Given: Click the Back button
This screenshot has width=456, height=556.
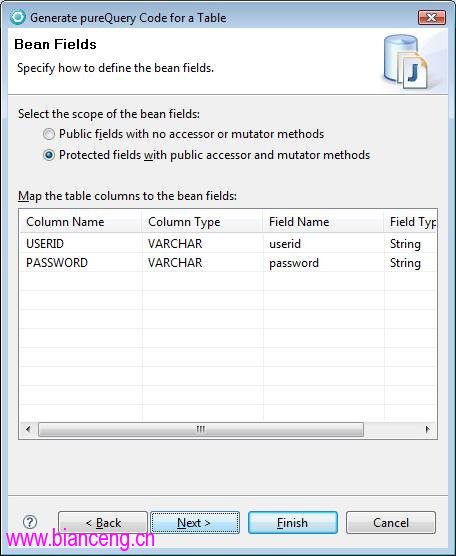Looking at the screenshot, I should point(103,522).
